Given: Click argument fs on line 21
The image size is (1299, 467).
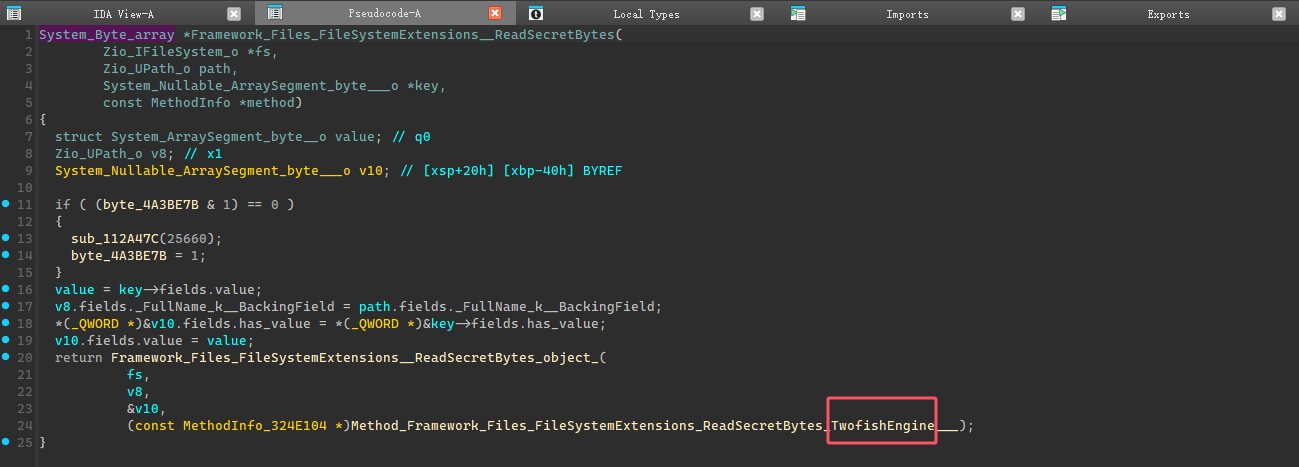Looking at the screenshot, I should pyautogui.click(x=135, y=375).
